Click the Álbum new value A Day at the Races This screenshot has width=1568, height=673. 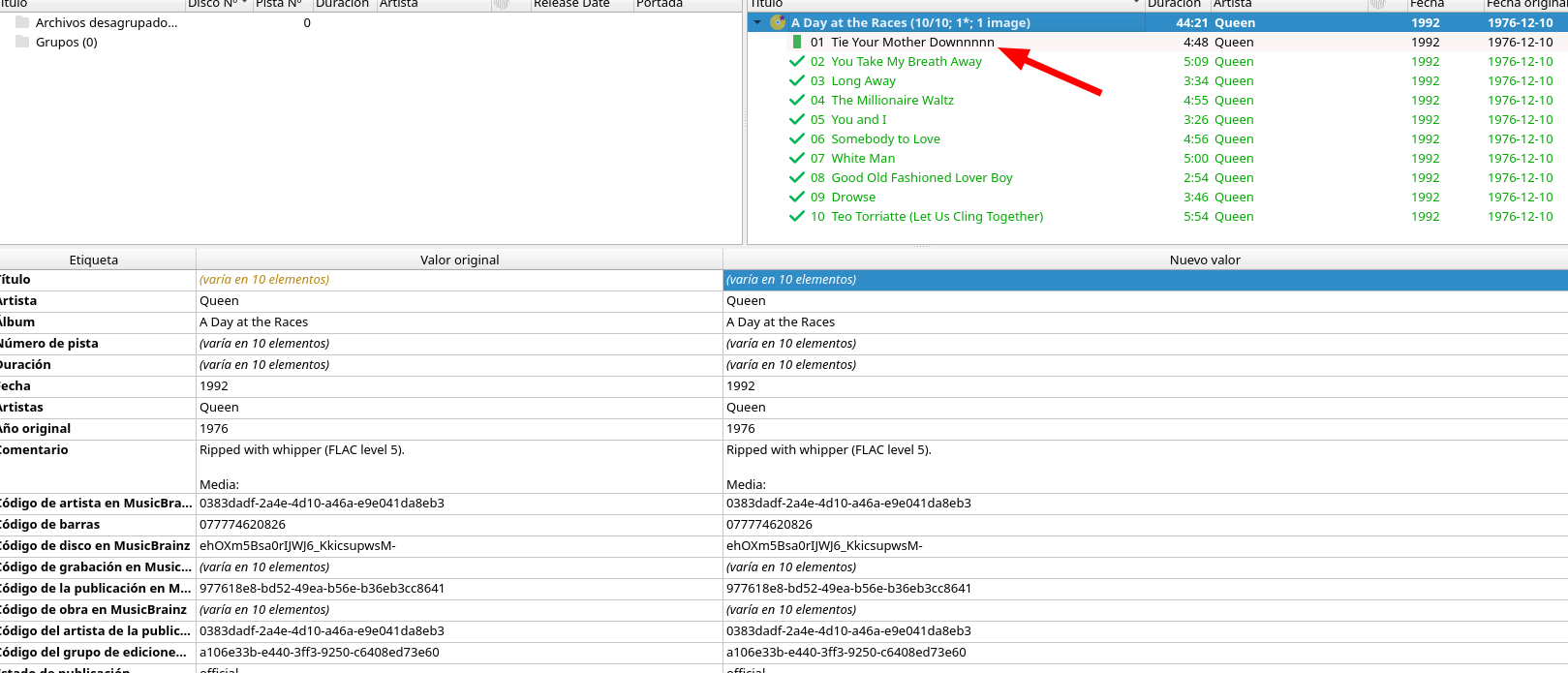(1146, 322)
